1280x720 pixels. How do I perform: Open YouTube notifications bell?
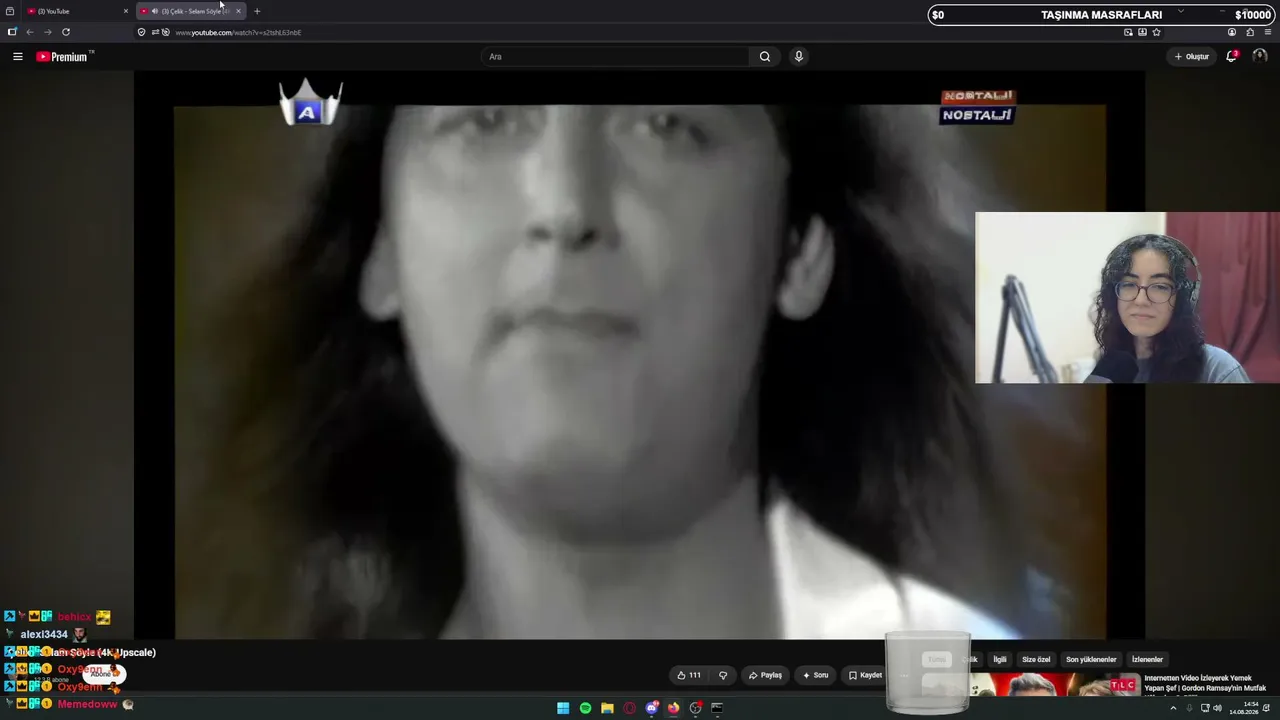click(x=1232, y=57)
